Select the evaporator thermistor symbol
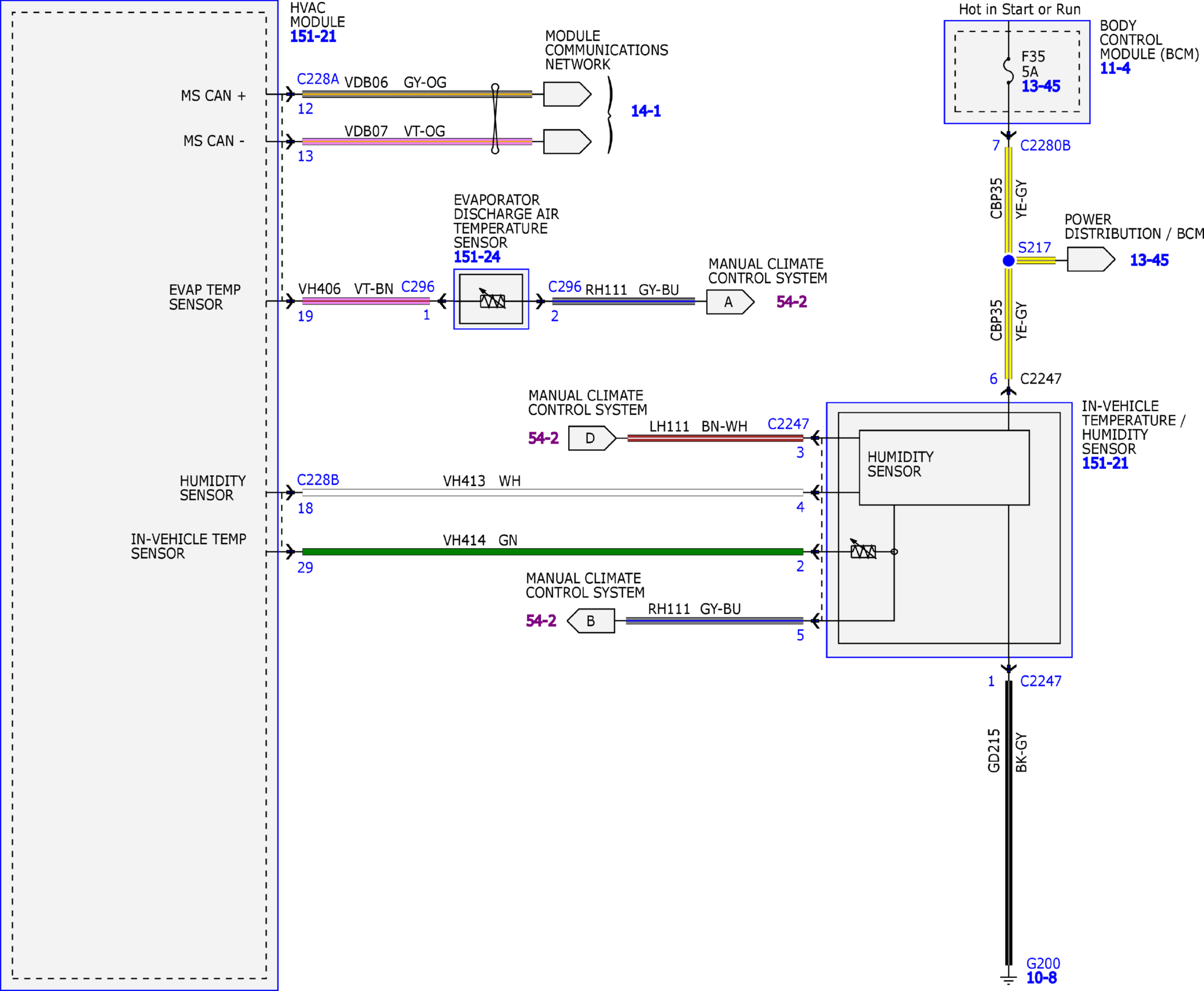Screen dimensions: 1204x991 (x=492, y=298)
